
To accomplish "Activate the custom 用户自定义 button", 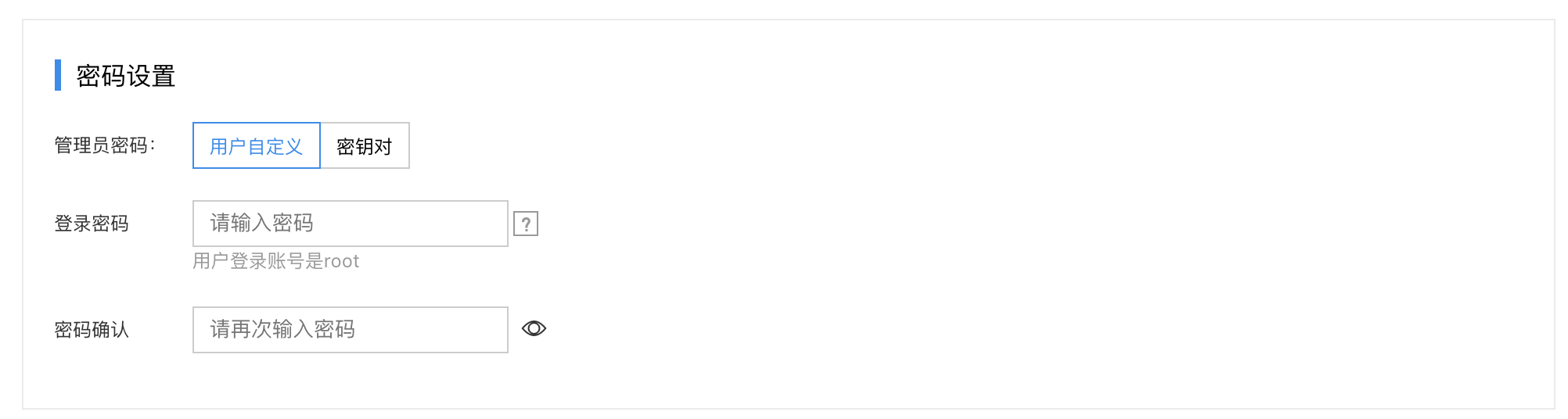I will pyautogui.click(x=257, y=145).
